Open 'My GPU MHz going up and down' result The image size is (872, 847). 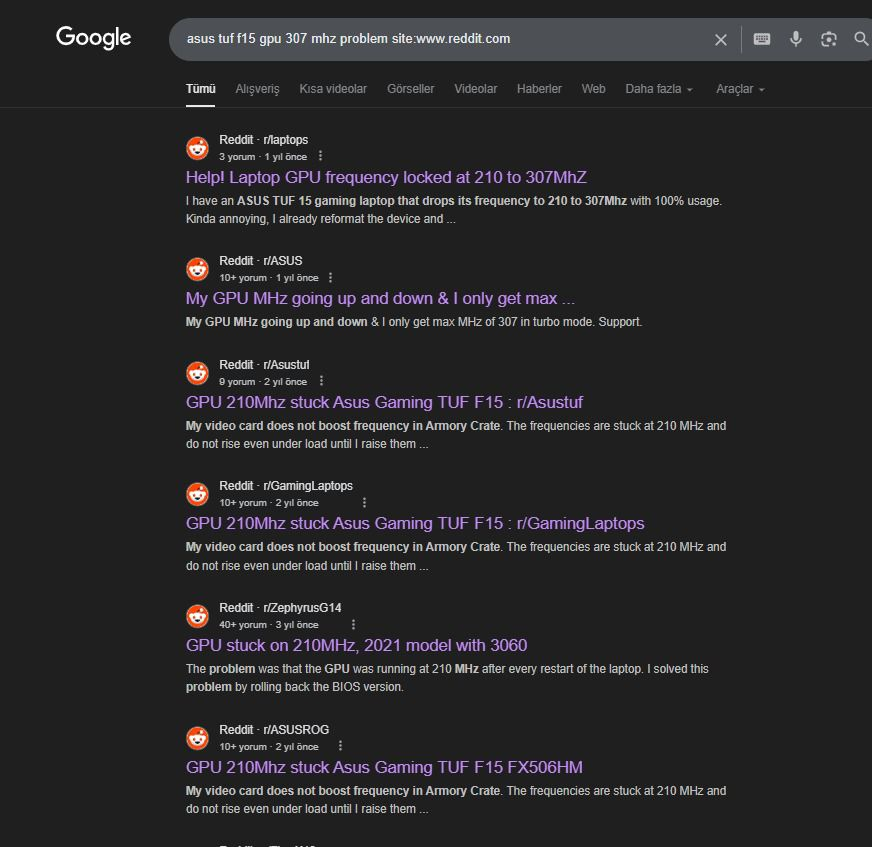(x=380, y=299)
